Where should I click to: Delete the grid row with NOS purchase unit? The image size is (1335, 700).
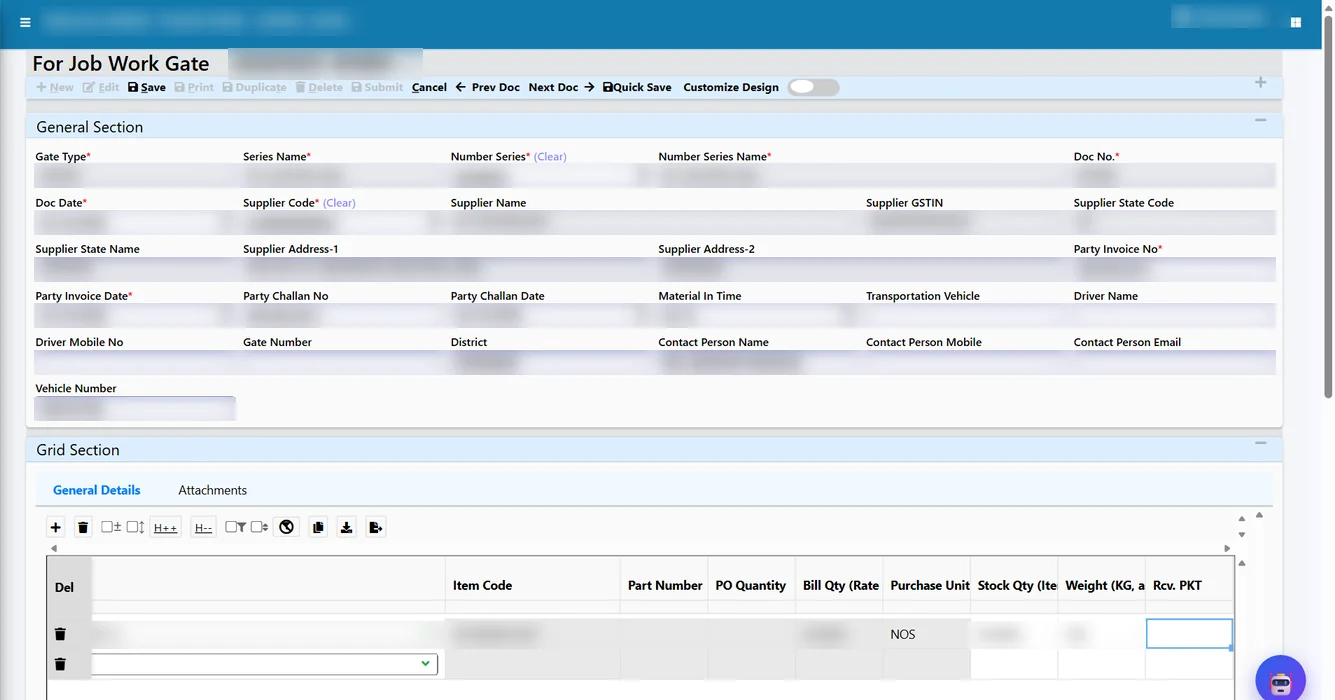pos(60,634)
